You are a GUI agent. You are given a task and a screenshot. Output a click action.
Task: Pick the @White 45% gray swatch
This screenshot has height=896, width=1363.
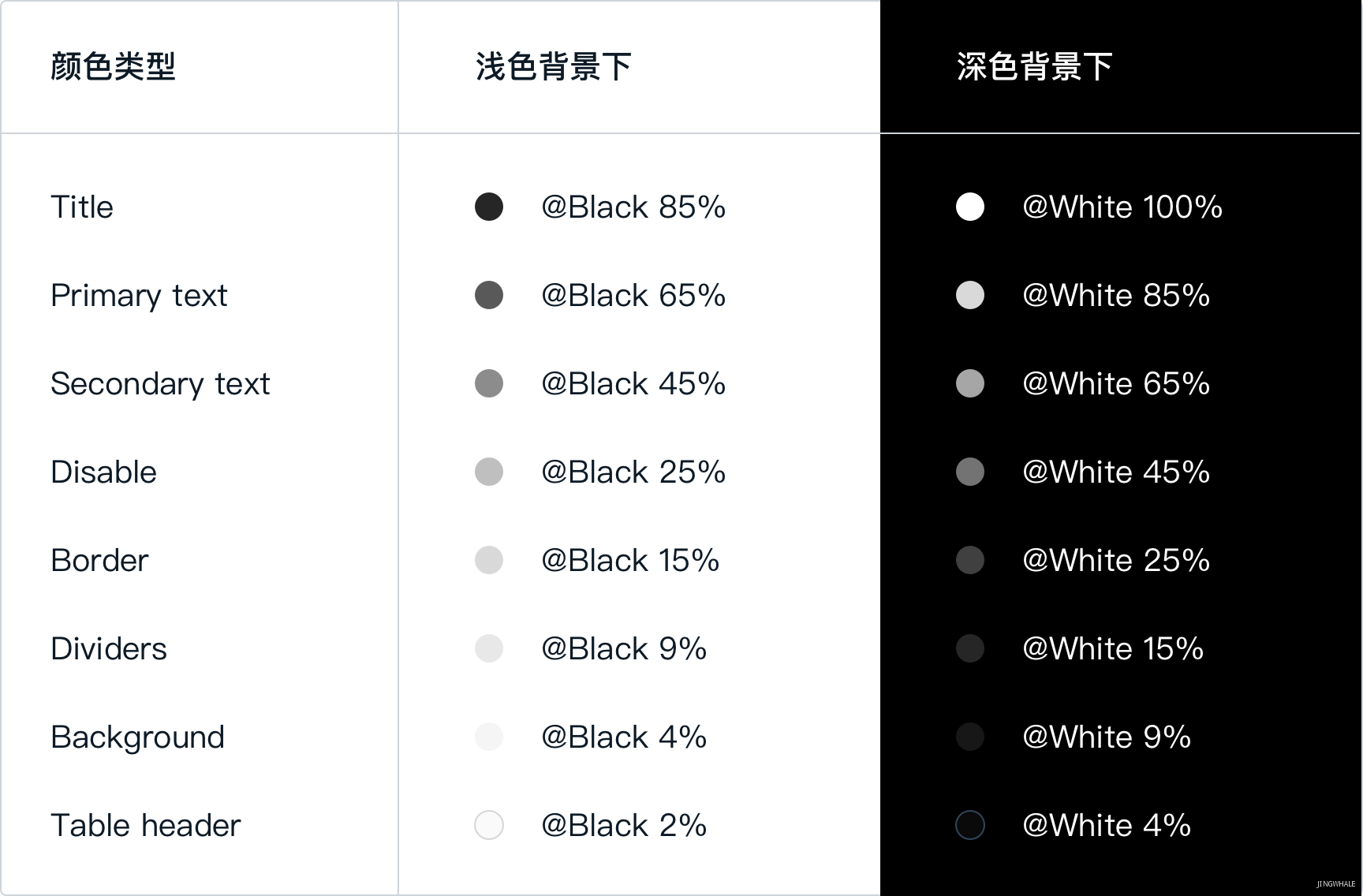tap(970, 472)
